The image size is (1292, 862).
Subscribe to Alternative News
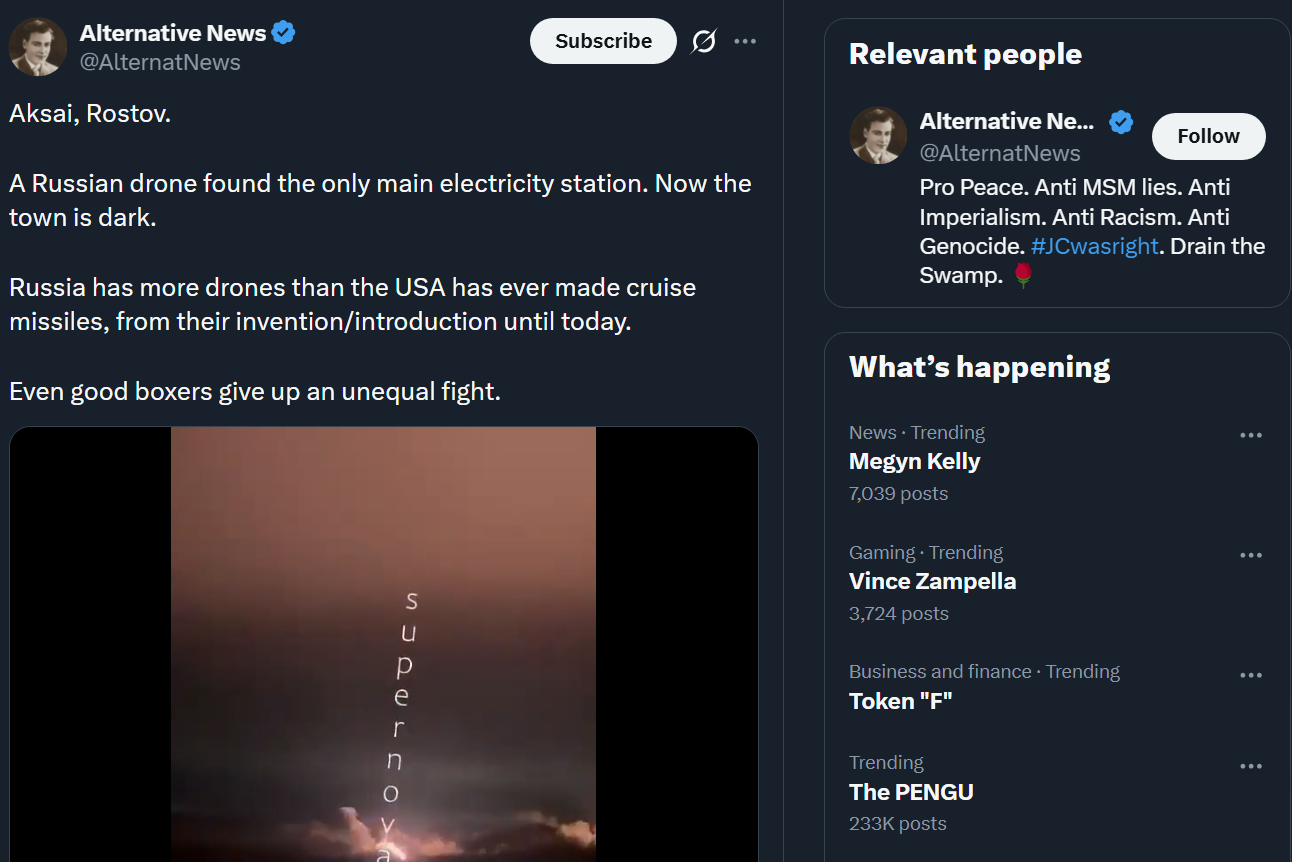tap(603, 42)
